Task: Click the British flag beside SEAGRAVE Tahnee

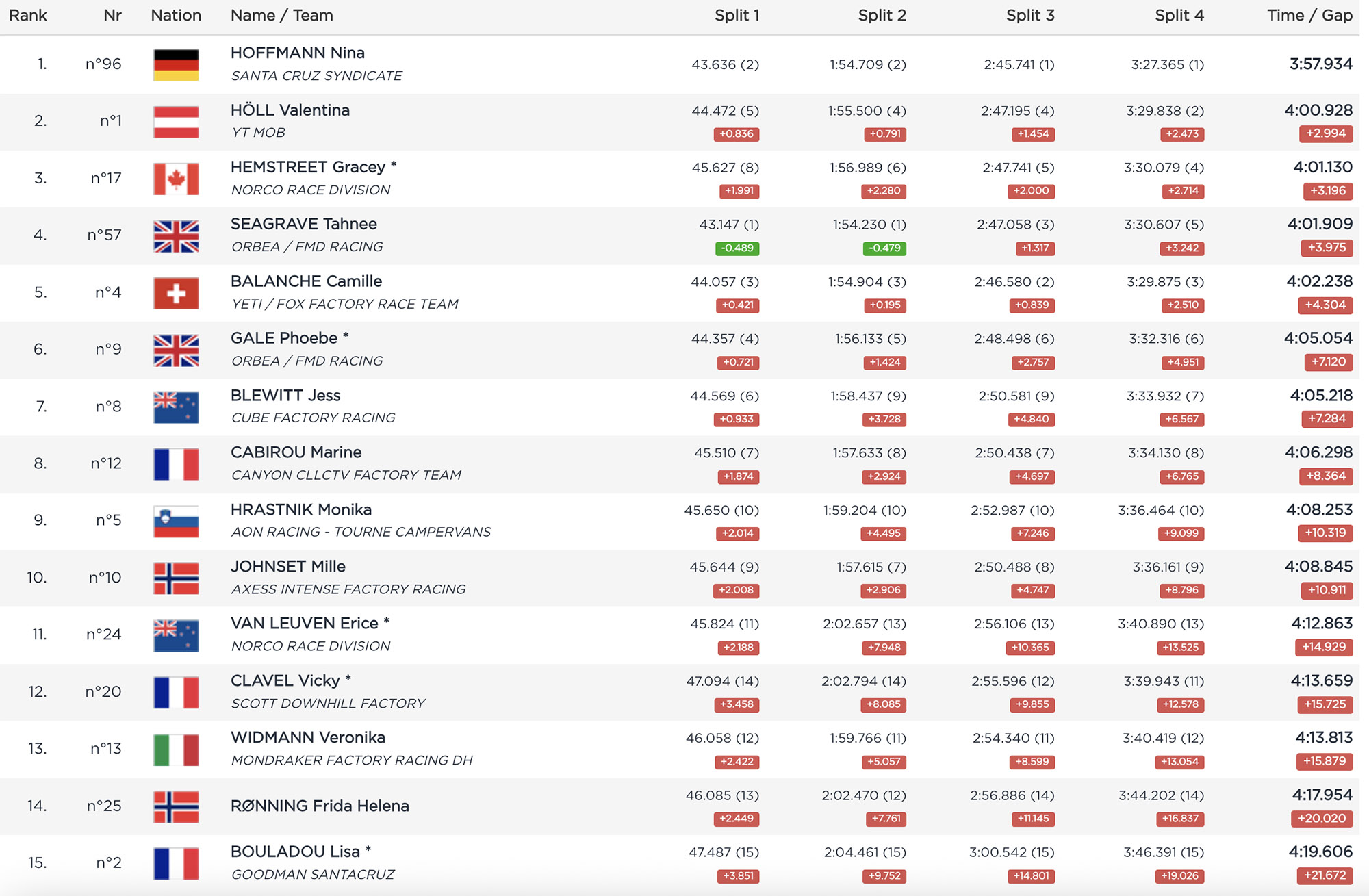Action: click(x=176, y=236)
